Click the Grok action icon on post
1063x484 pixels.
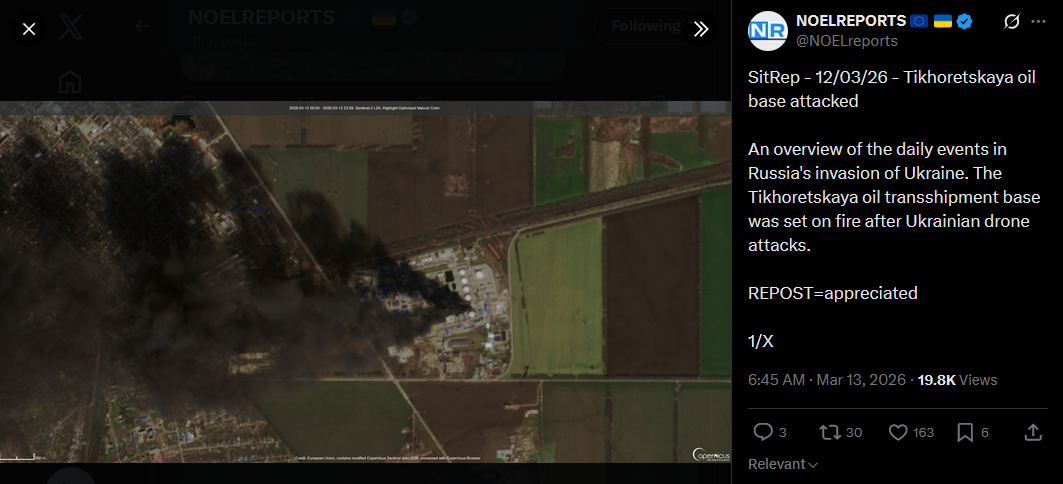coord(1011,22)
